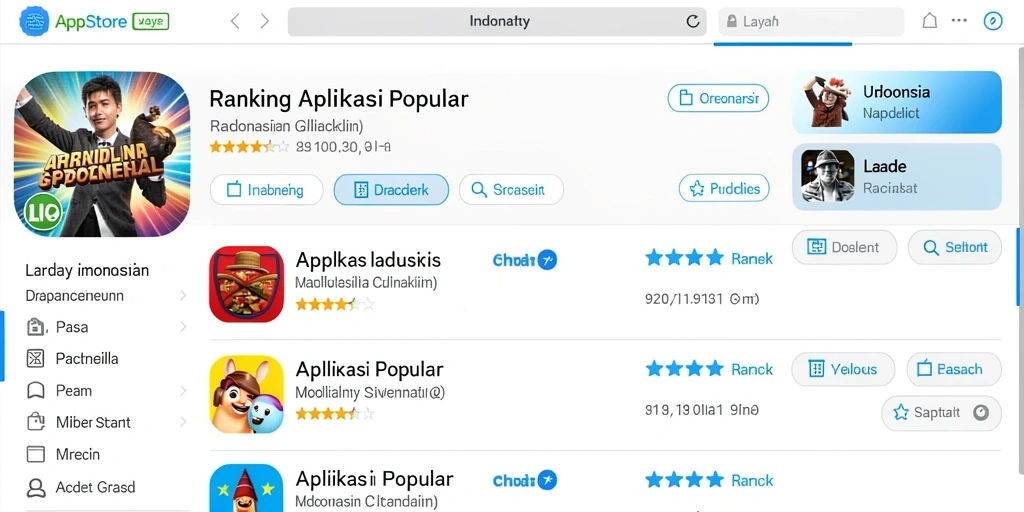Image resolution: width=1024 pixels, height=512 pixels.
Task: Click the Oreonarsir button
Action: (x=718, y=99)
